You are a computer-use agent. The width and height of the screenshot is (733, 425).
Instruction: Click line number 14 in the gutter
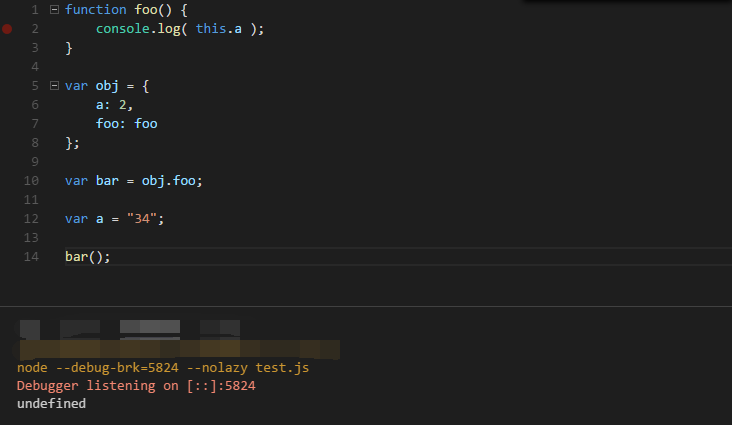(31, 257)
